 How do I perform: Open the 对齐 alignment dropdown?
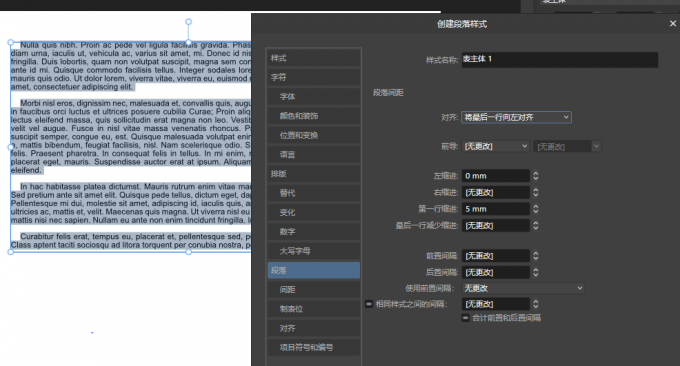coord(516,117)
